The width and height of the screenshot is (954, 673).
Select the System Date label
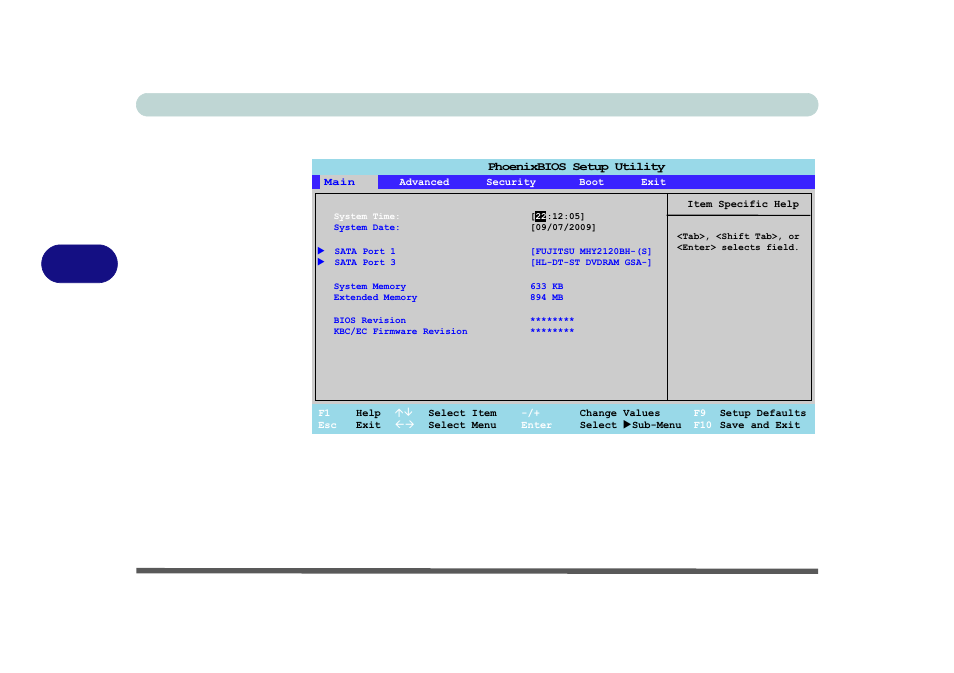coord(366,228)
